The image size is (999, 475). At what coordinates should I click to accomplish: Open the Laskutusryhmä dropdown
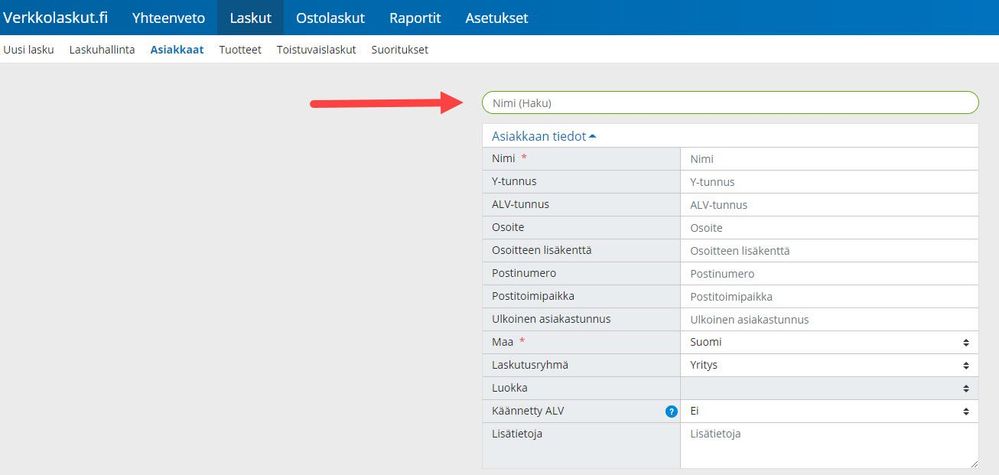point(828,365)
